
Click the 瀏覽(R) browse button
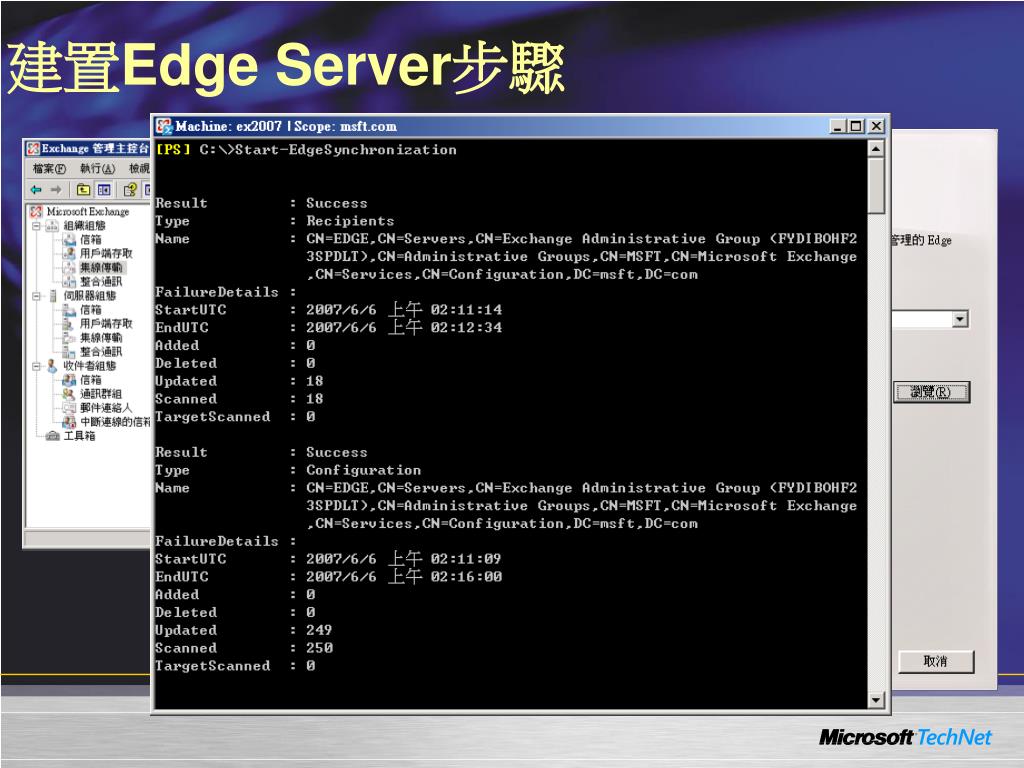click(931, 392)
